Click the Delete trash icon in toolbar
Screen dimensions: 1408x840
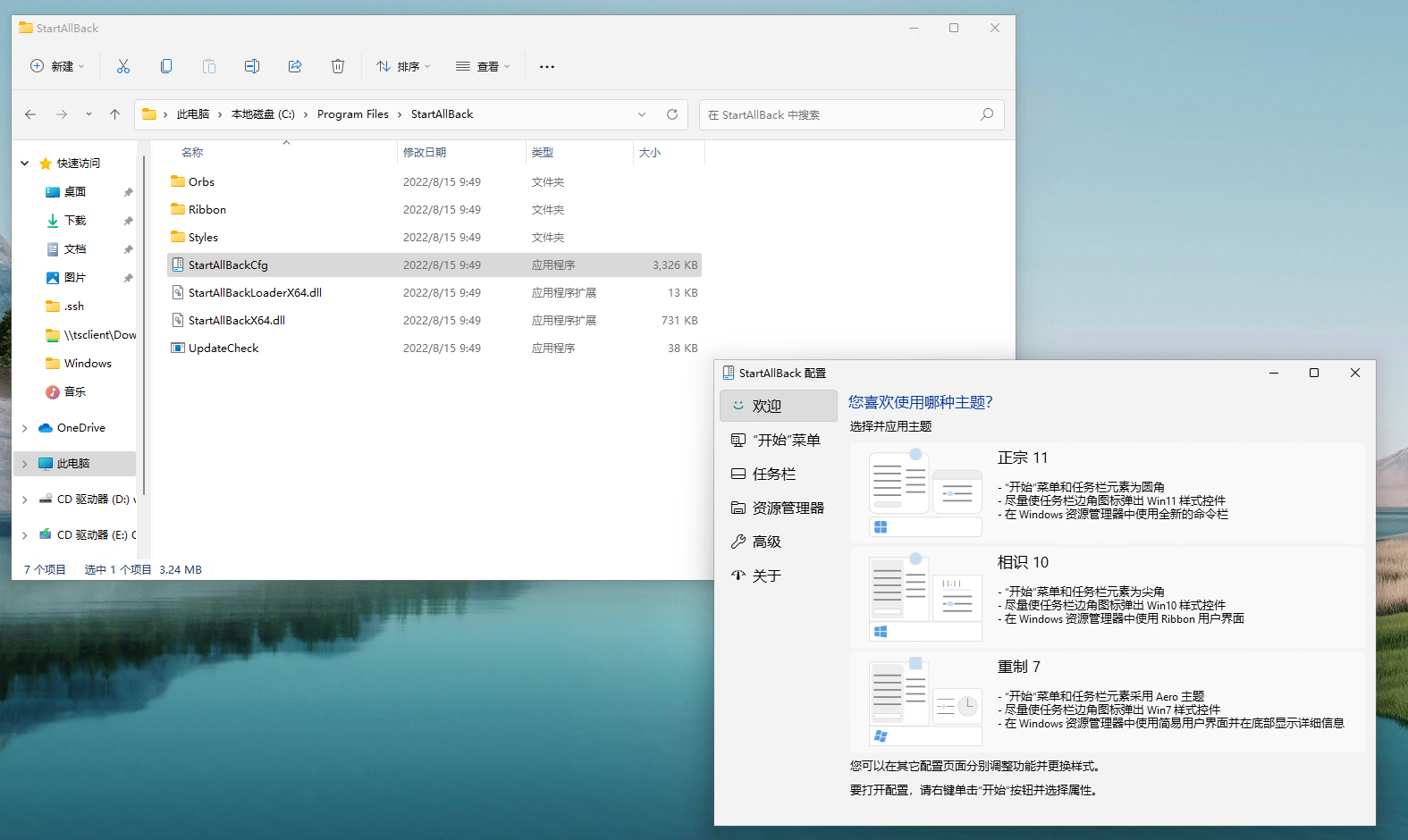pos(338,66)
